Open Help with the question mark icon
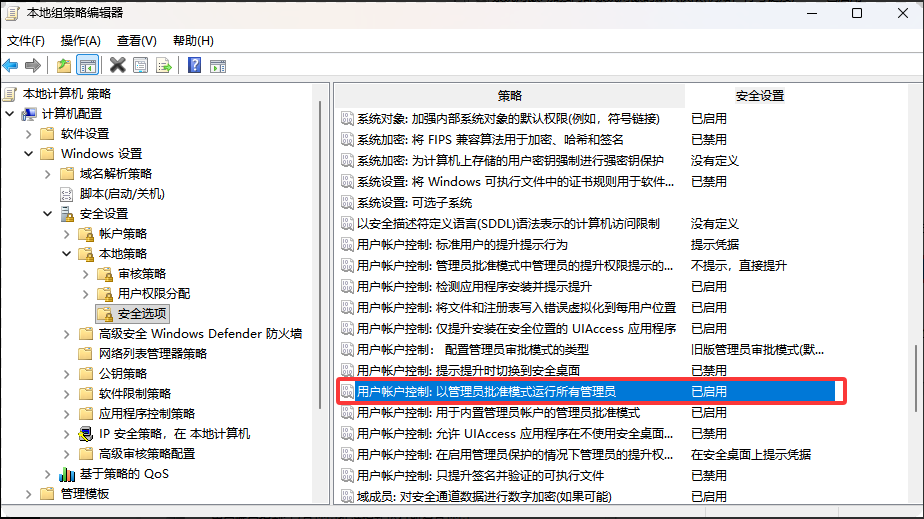This screenshot has width=924, height=519. coord(194,66)
